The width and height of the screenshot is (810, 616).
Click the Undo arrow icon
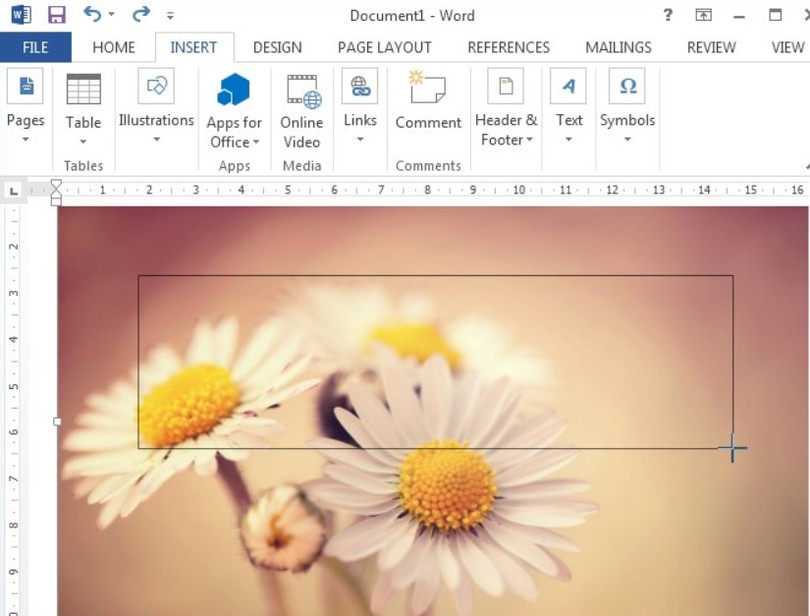pos(92,14)
